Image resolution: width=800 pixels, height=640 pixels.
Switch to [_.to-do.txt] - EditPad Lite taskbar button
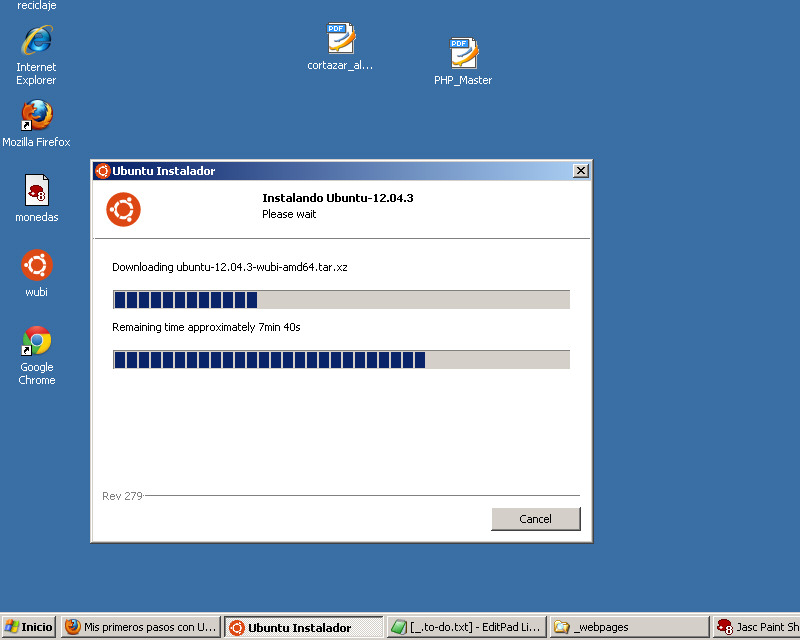pos(467,627)
